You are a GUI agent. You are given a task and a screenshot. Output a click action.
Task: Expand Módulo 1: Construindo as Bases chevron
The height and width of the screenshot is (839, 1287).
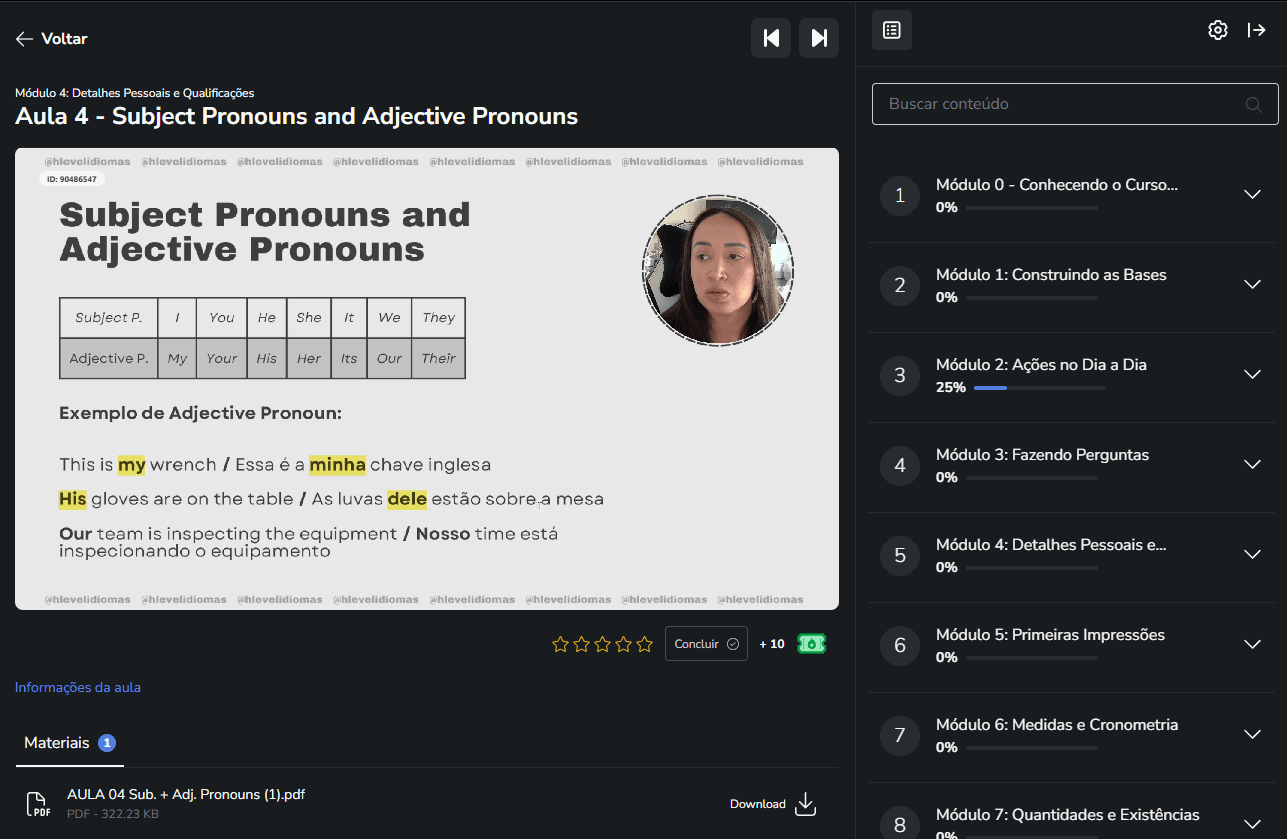pyautogui.click(x=1252, y=284)
